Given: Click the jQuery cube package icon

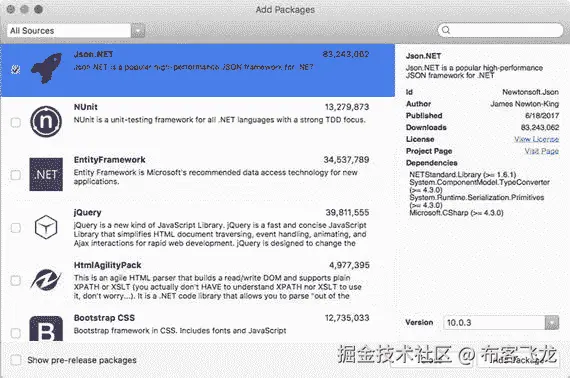Looking at the screenshot, I should point(46,227).
